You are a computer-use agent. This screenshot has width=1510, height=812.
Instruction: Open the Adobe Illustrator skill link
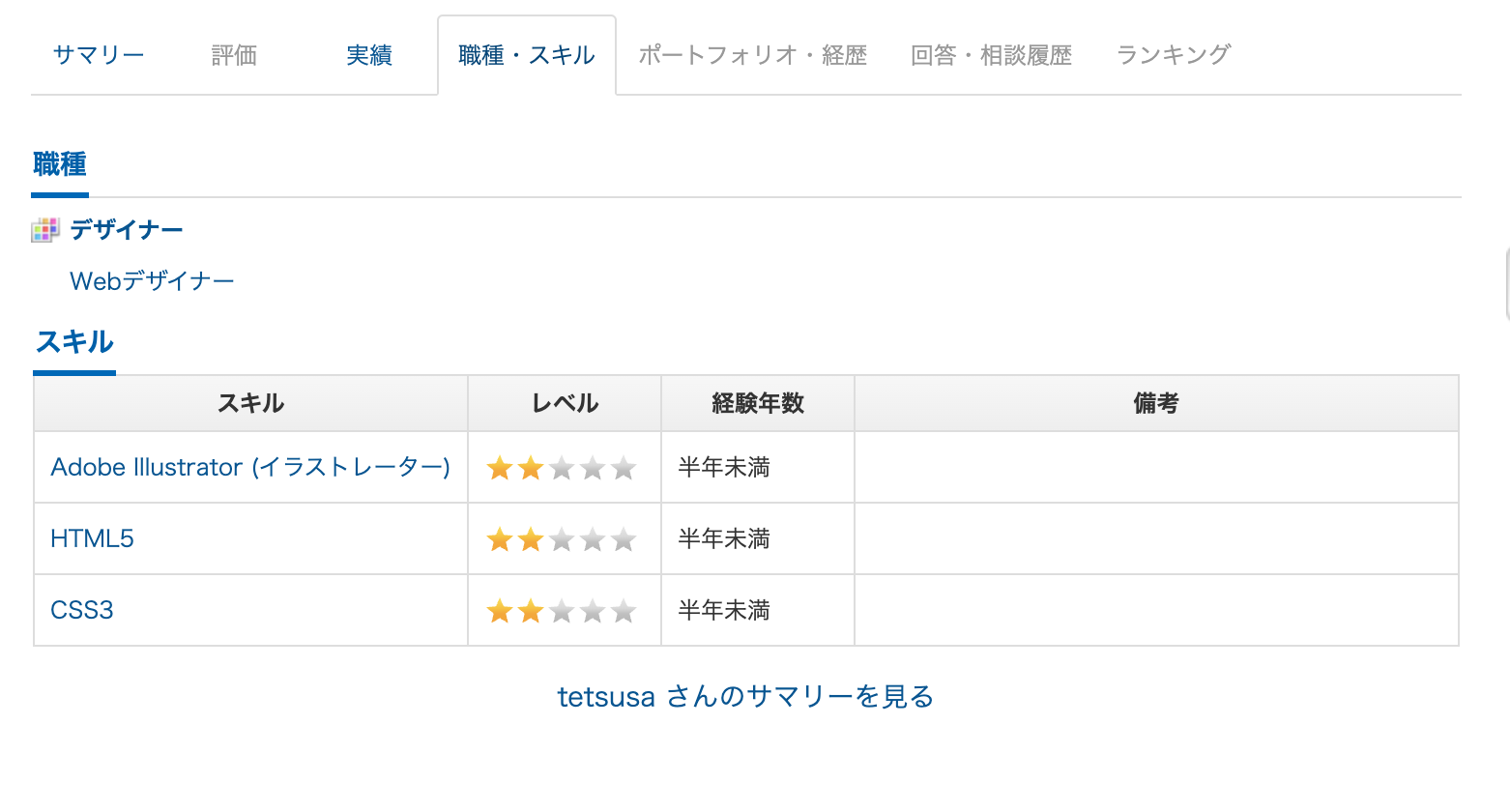click(x=250, y=468)
